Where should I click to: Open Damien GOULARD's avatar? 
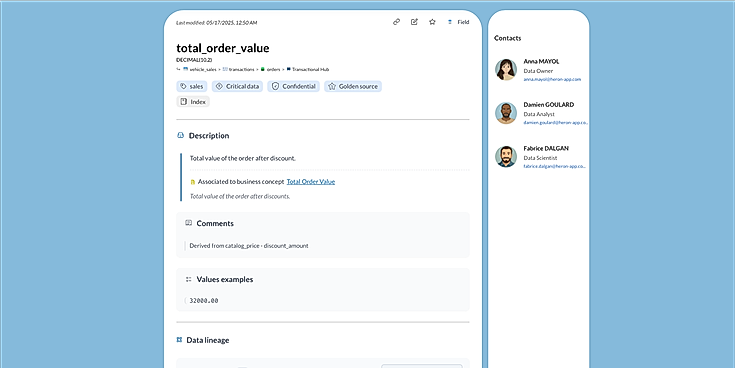pyautogui.click(x=506, y=113)
